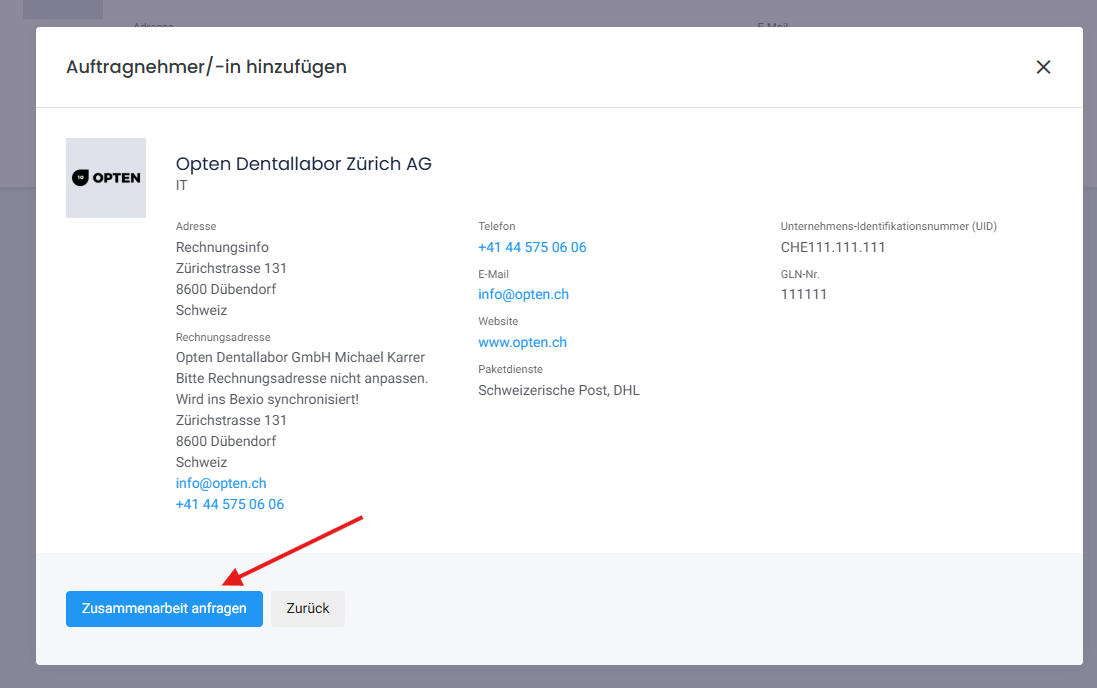Click the Unternehmens-Identifikationsnummer (UID) label
Screen dimensions: 1097x688
(889, 226)
